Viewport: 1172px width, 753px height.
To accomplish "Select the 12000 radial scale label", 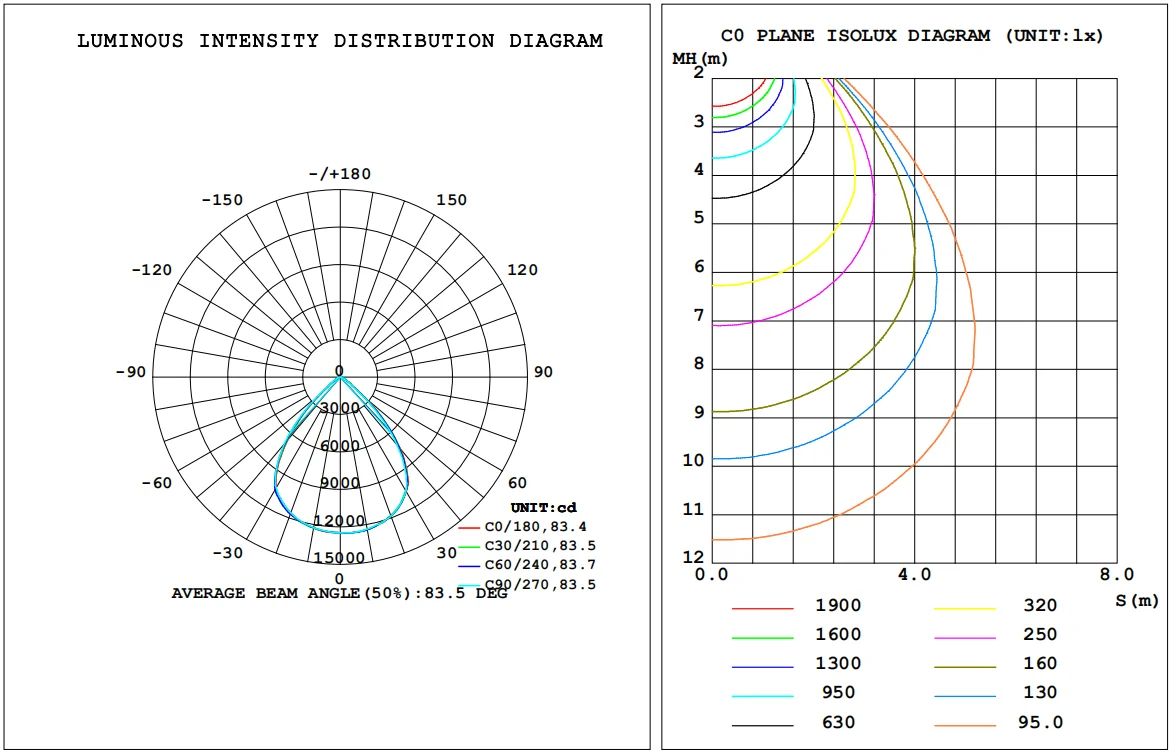I will pos(339,521).
